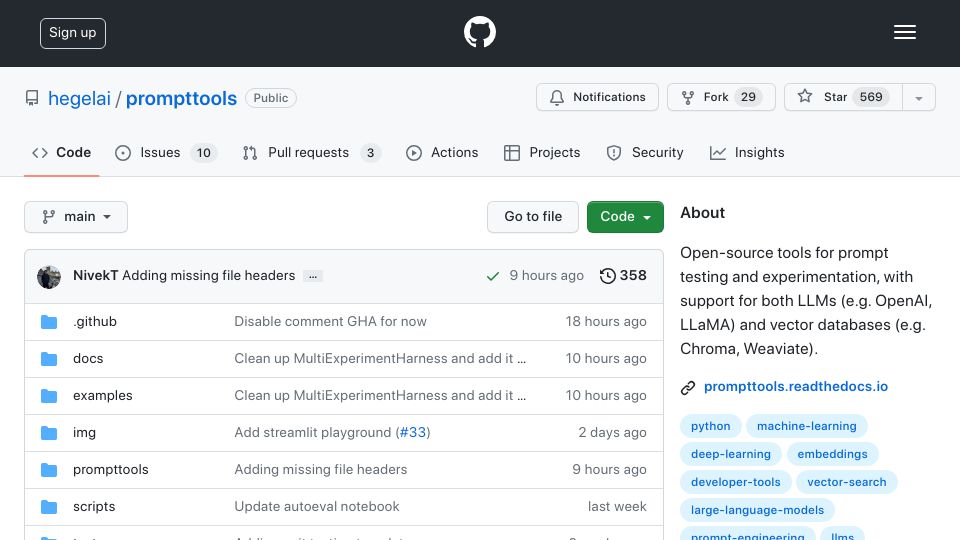Click the GitHub Octocat logo
This screenshot has height=540, width=960.
coord(479,32)
